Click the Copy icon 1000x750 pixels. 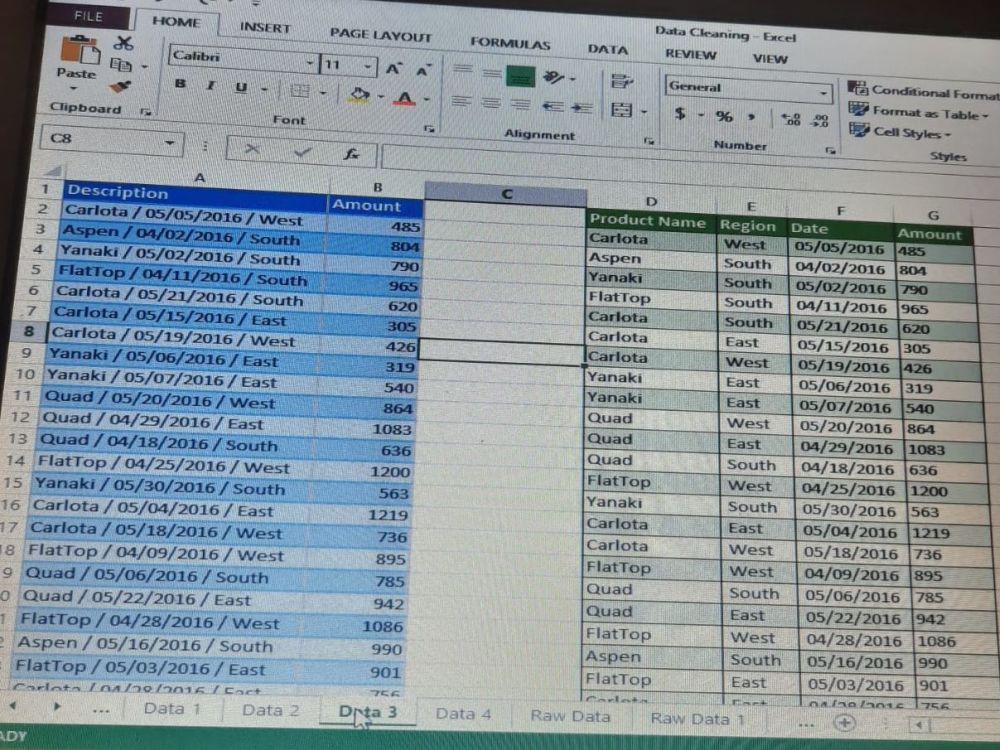[x=121, y=64]
